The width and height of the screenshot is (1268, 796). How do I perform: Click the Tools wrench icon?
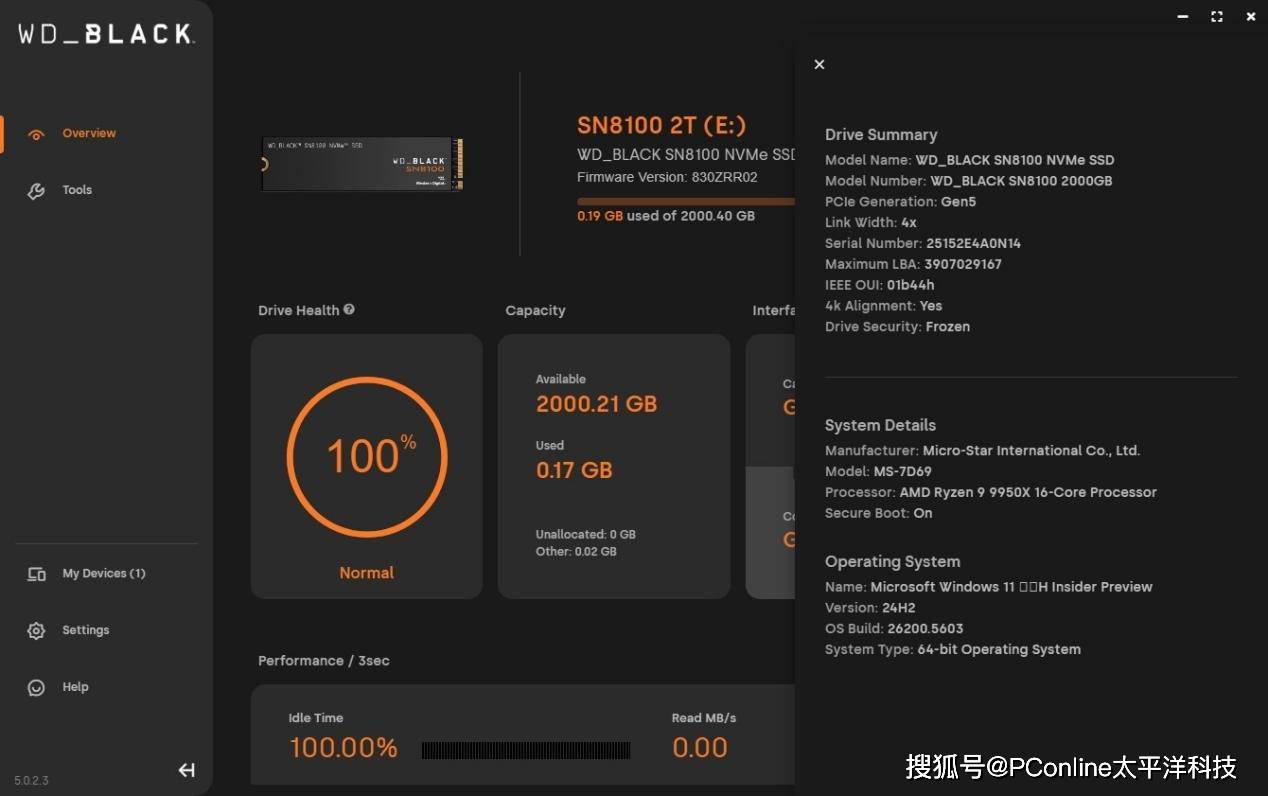tap(37, 191)
